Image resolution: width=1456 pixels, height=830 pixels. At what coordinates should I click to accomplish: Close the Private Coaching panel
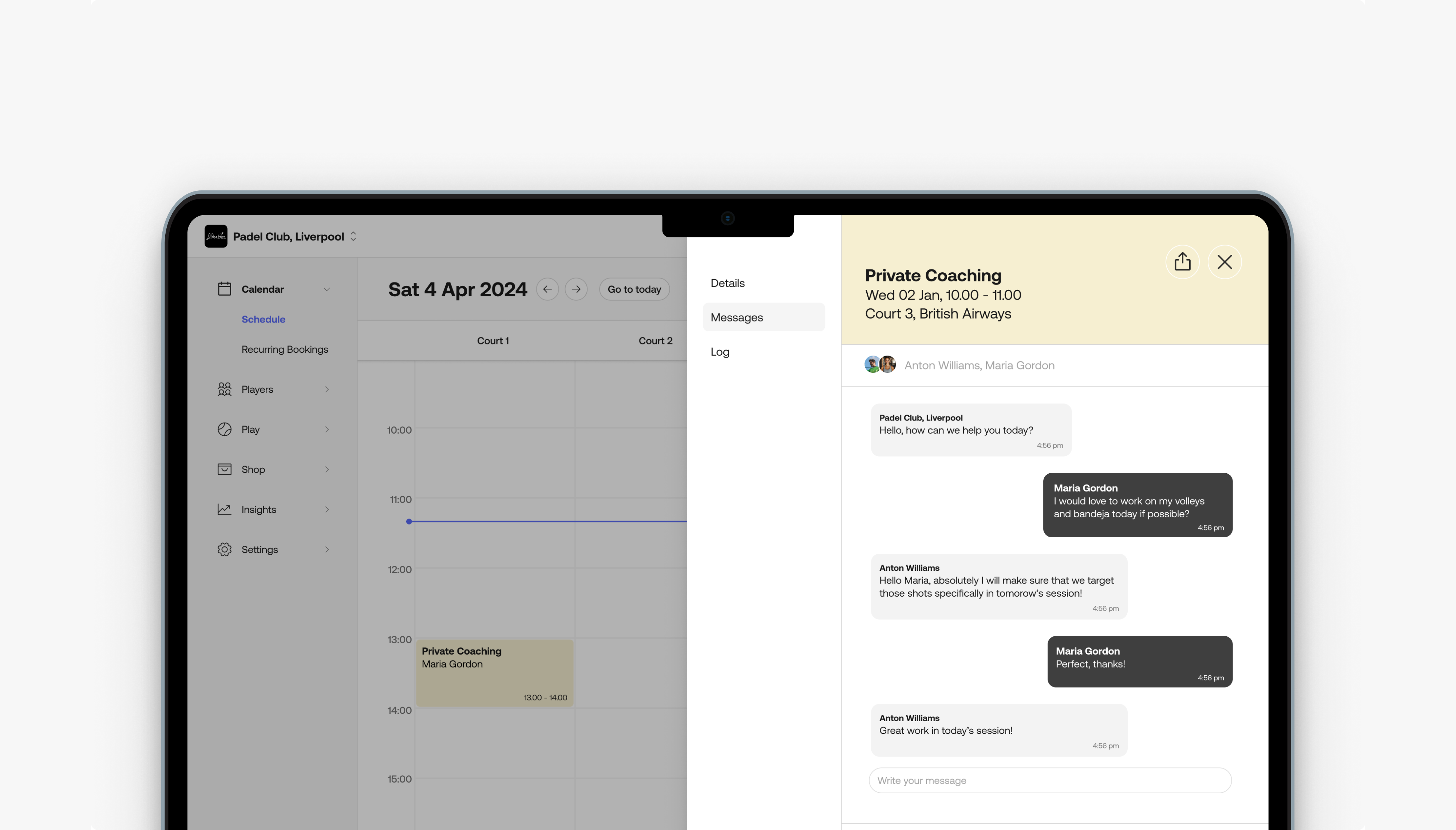[1224, 262]
